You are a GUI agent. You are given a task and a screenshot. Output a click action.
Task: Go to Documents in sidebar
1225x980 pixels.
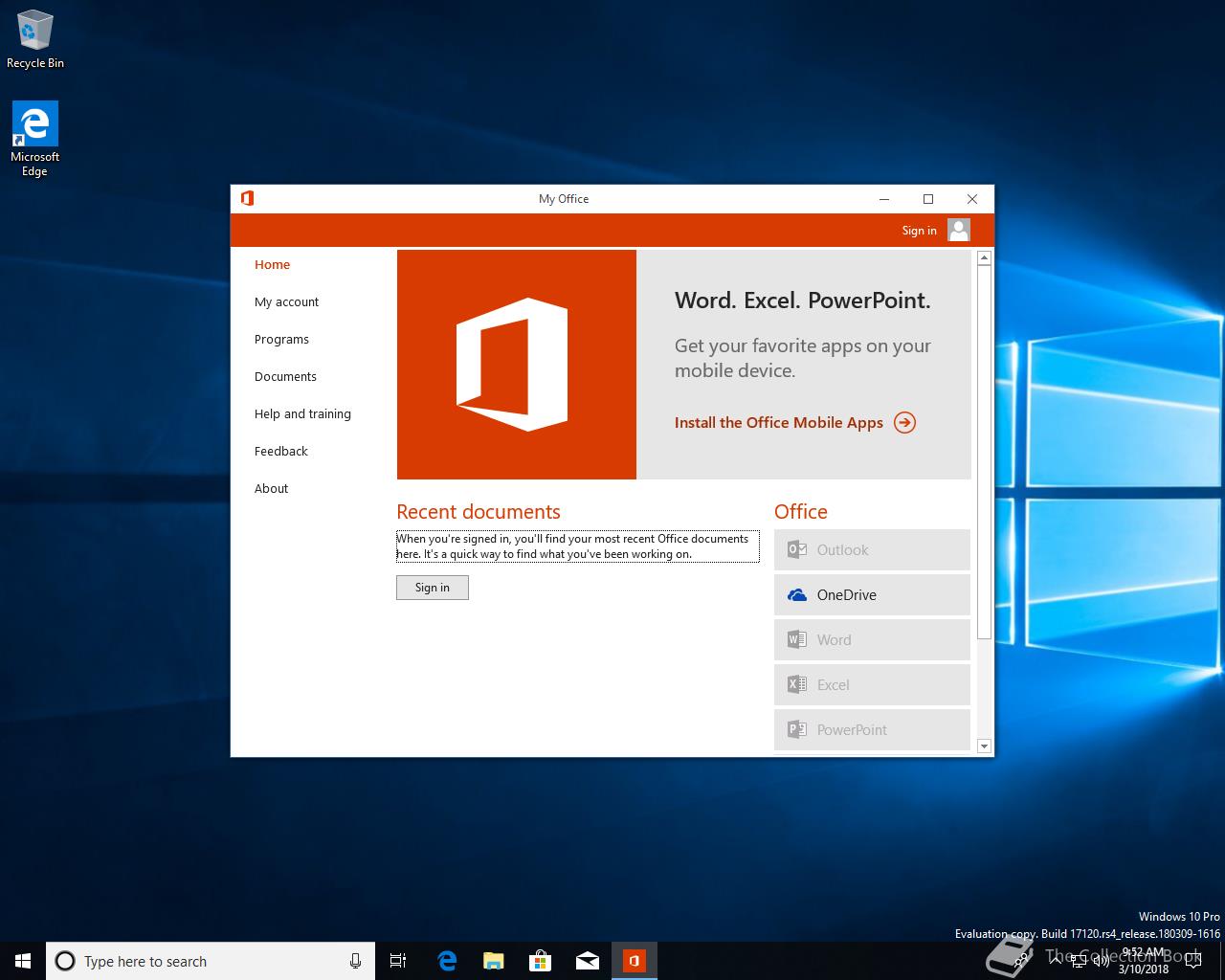[x=285, y=377]
